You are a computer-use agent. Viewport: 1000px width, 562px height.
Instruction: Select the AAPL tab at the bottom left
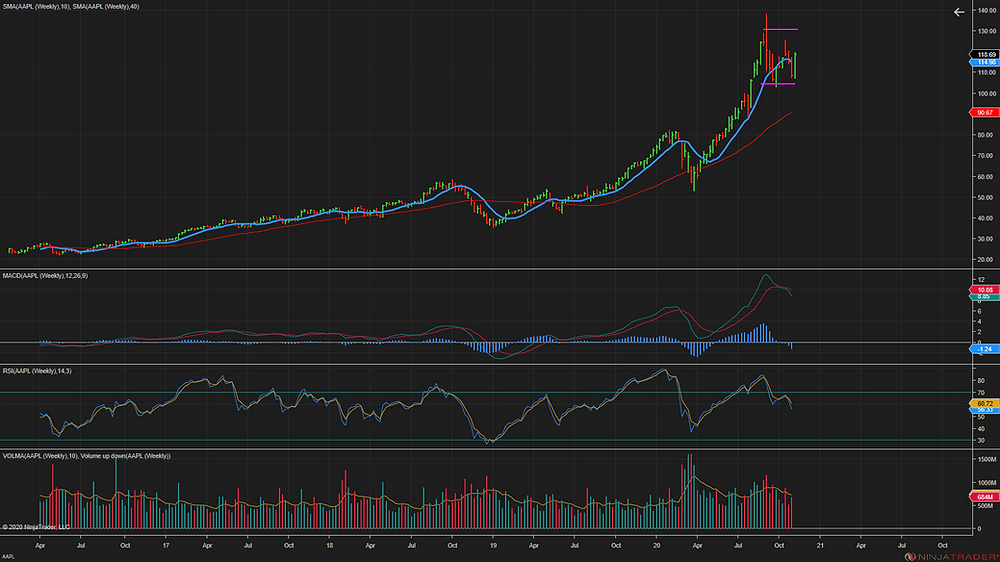[x=8, y=557]
